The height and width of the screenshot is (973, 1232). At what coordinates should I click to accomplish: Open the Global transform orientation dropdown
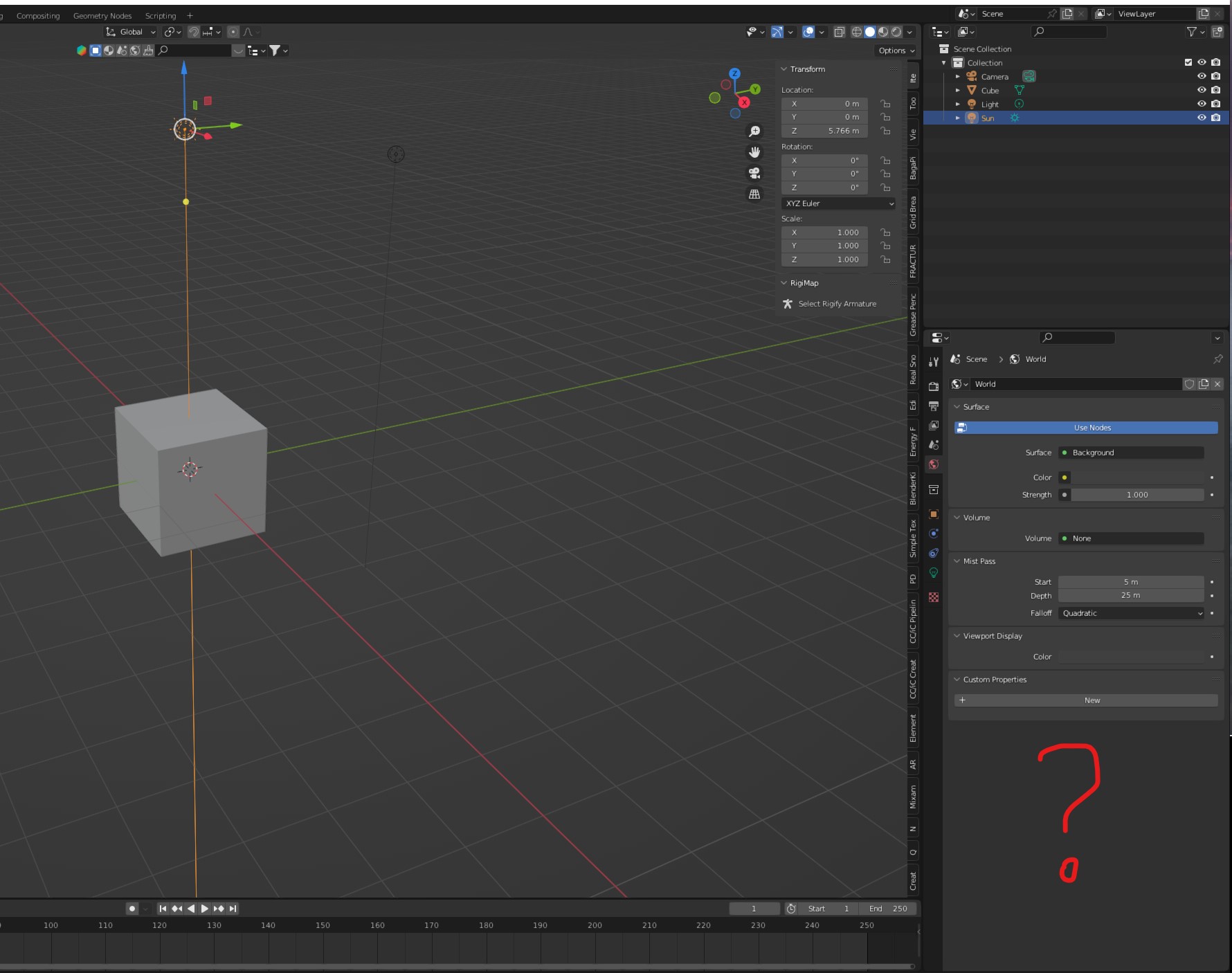pyautogui.click(x=131, y=32)
